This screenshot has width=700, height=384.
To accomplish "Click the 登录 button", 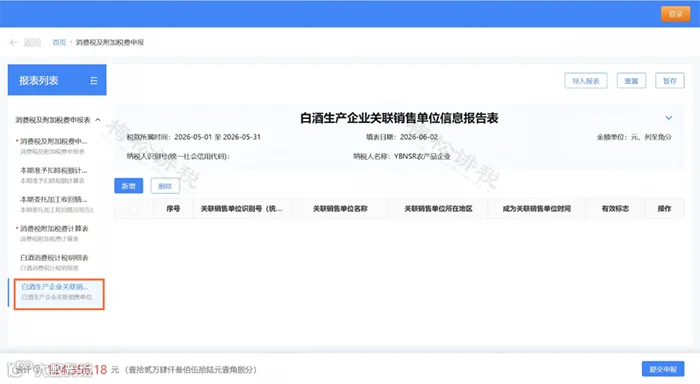I will (675, 14).
